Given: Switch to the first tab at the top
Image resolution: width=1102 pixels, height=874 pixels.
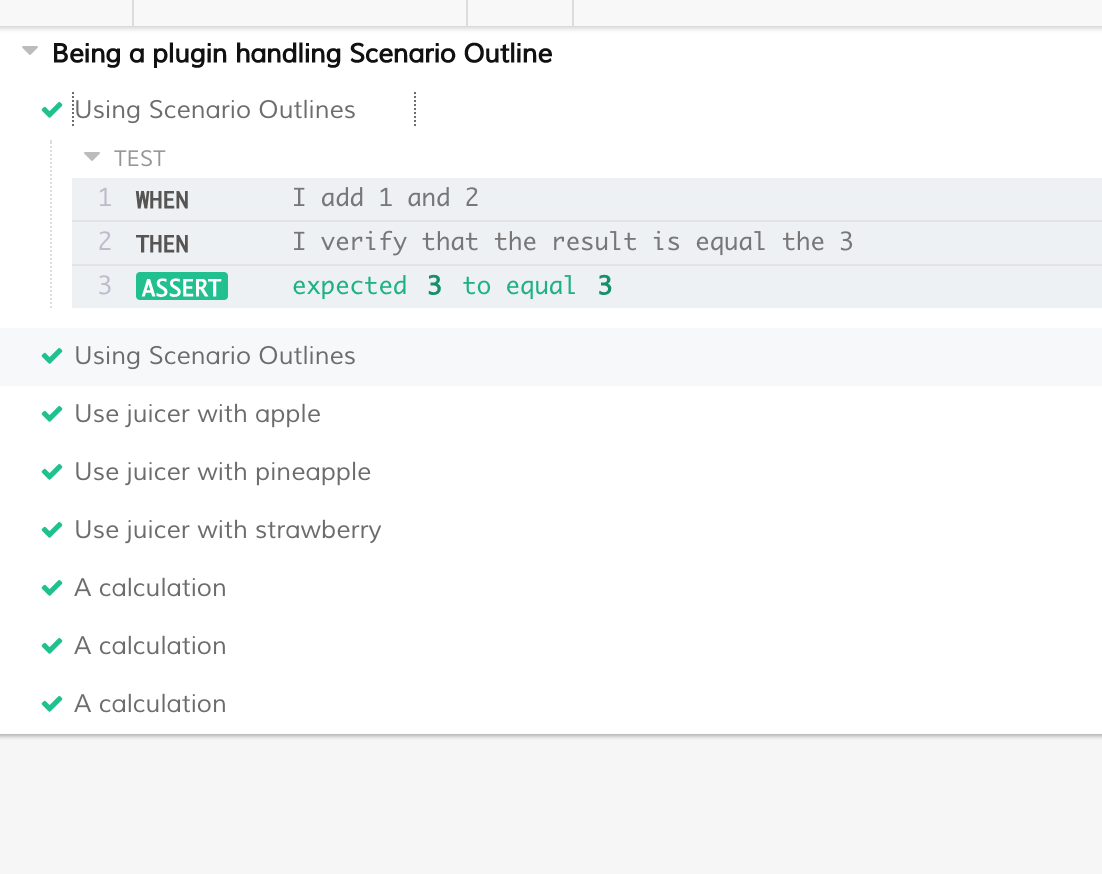Looking at the screenshot, I should [x=65, y=13].
